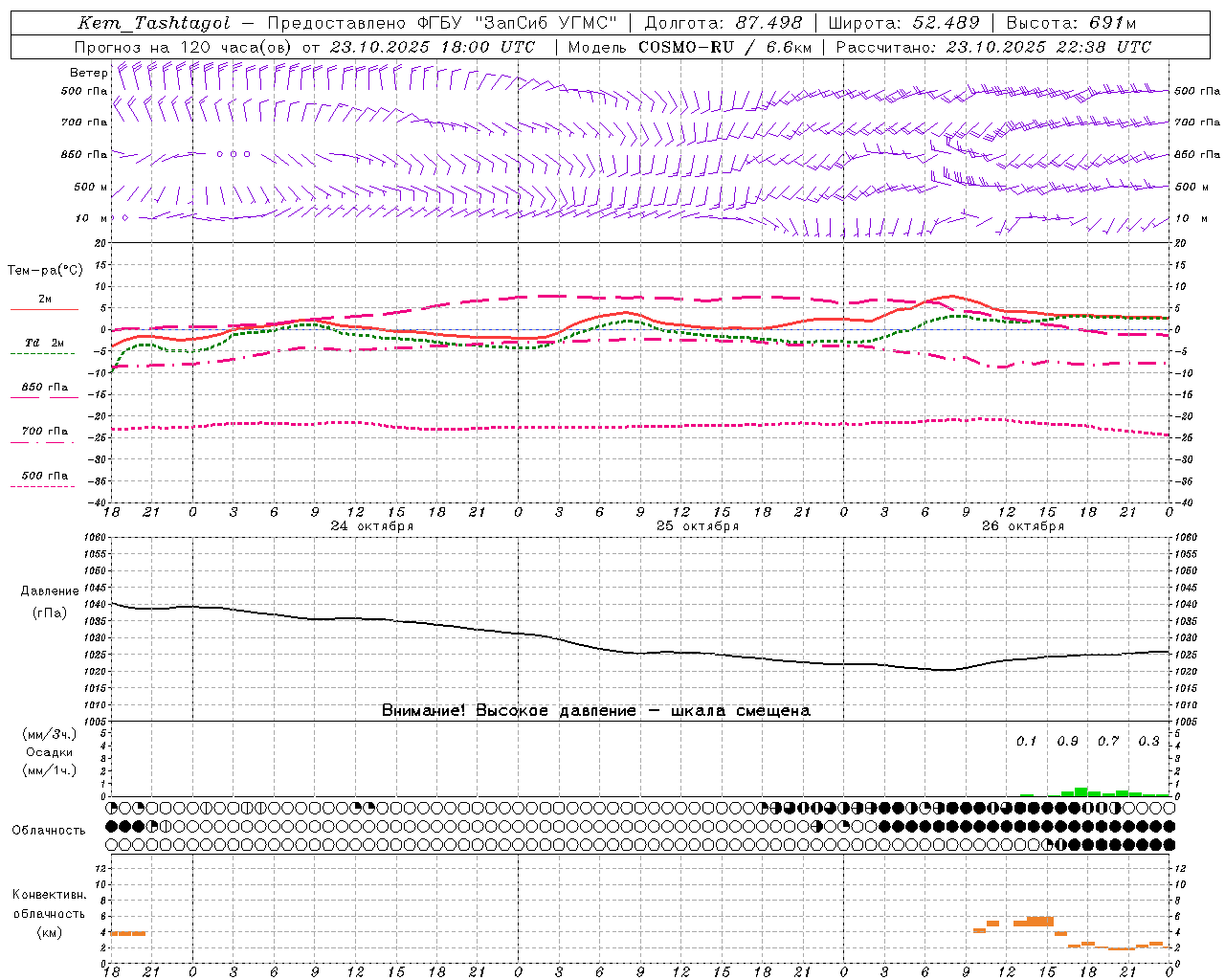Click the computed time 22:38 UTC
This screenshot has width=1225, height=980.
click(x=1103, y=47)
